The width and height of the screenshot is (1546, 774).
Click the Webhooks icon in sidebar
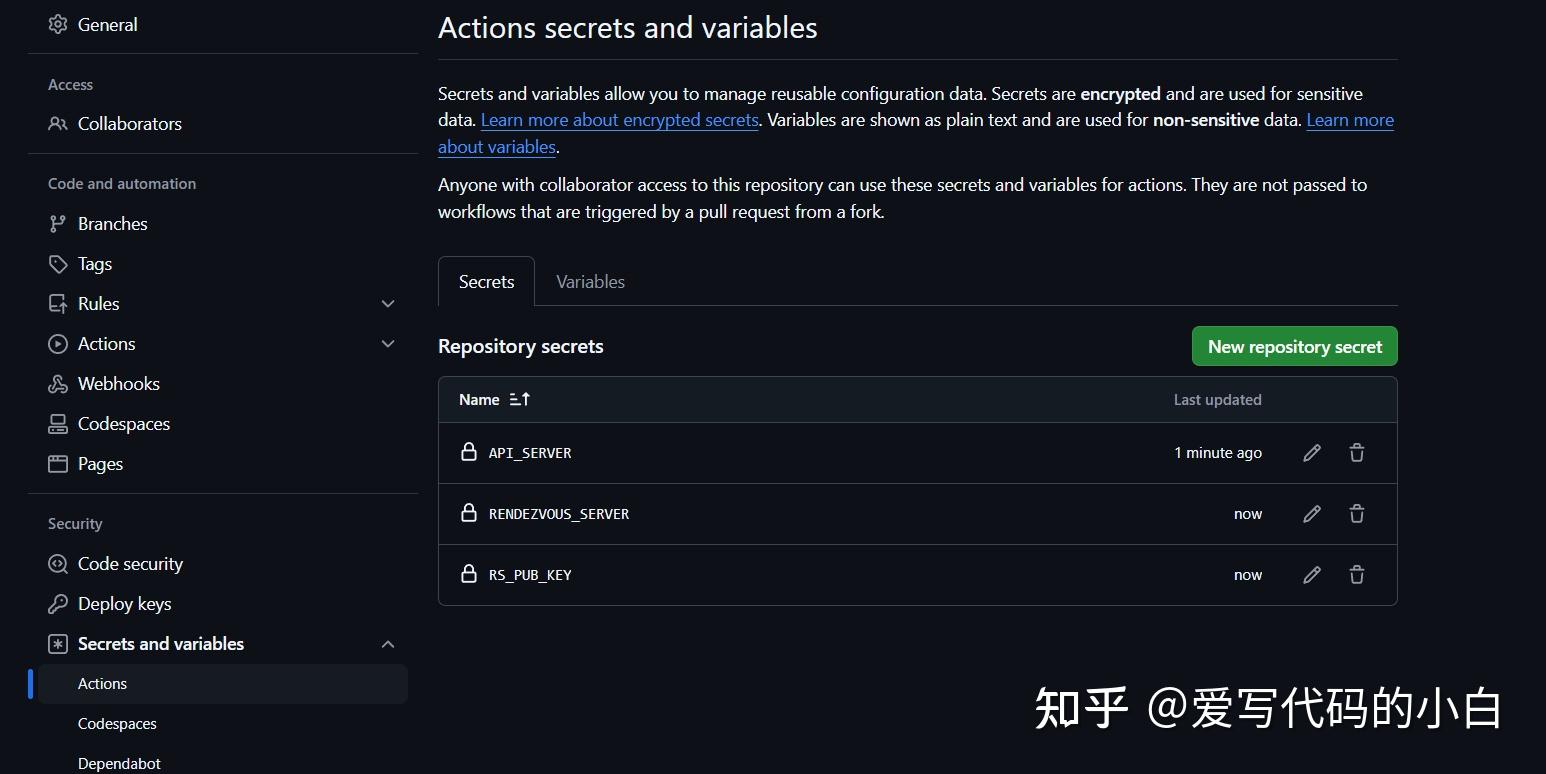coord(57,383)
